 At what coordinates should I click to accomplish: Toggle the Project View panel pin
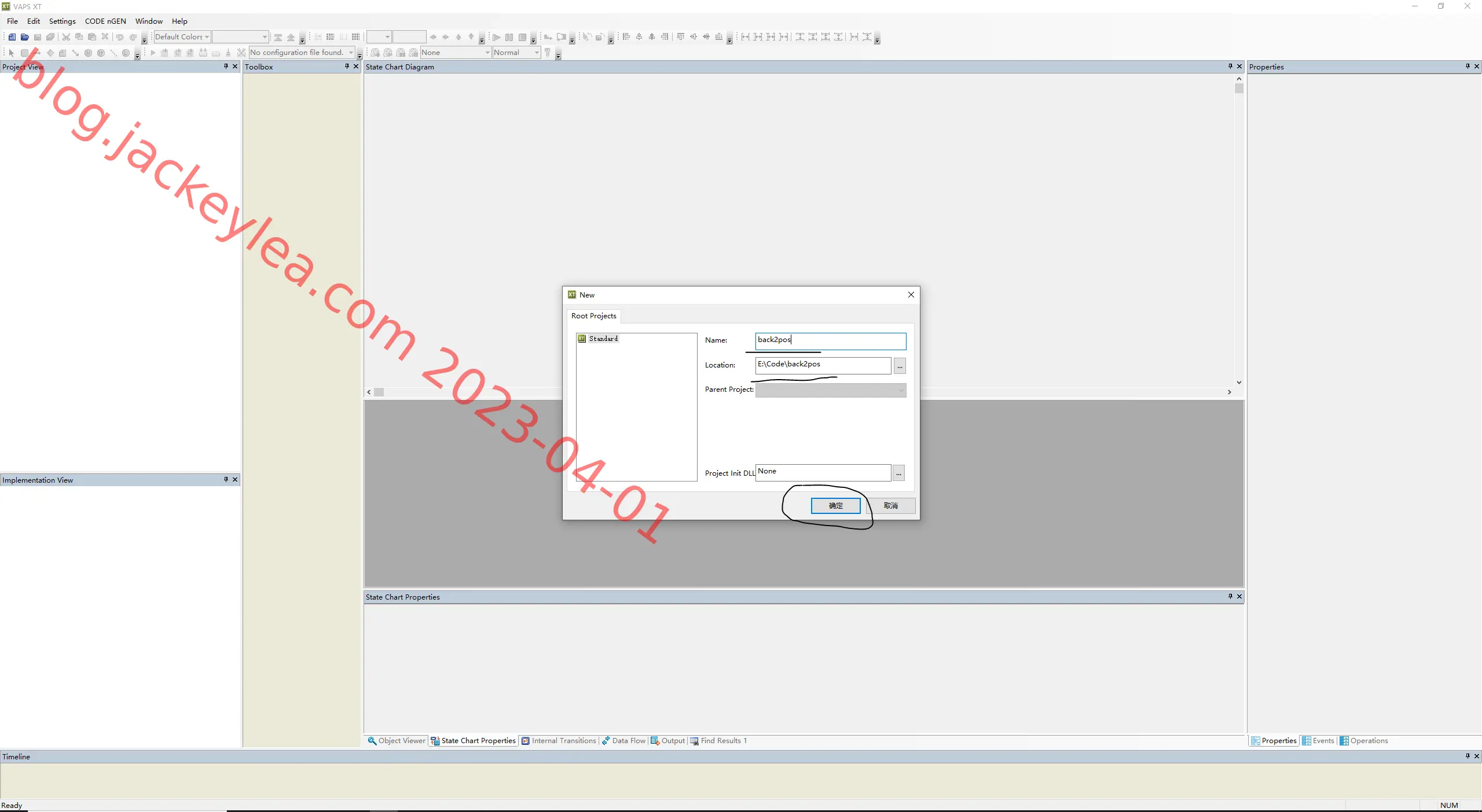[226, 67]
